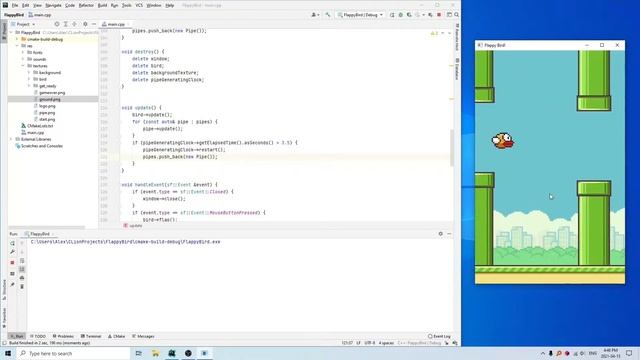Click wrench icon in Run panel
Screen dimensions: 640x360
[x=12, y=252]
